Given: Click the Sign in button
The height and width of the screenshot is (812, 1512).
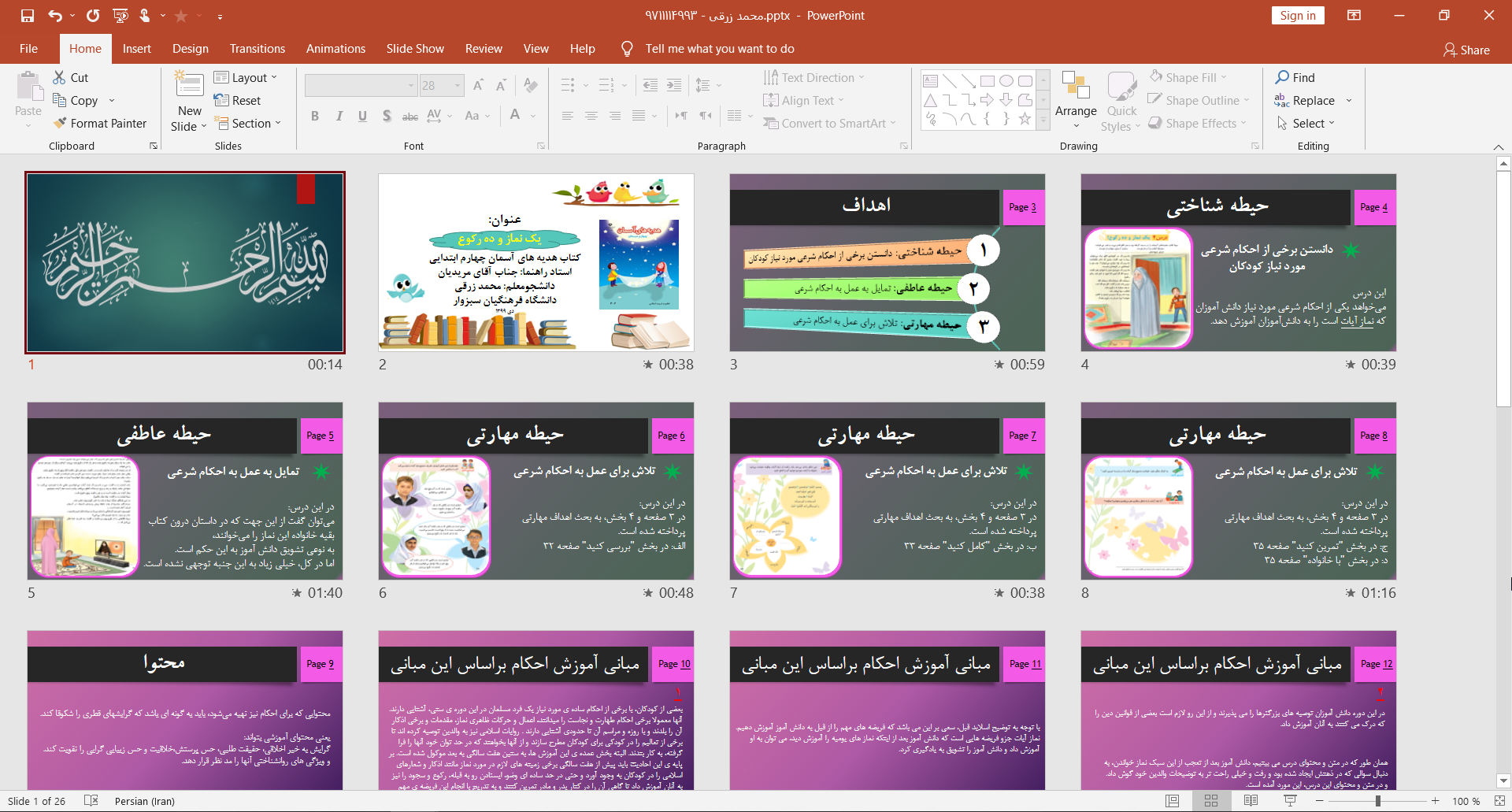Looking at the screenshot, I should point(1297,16).
